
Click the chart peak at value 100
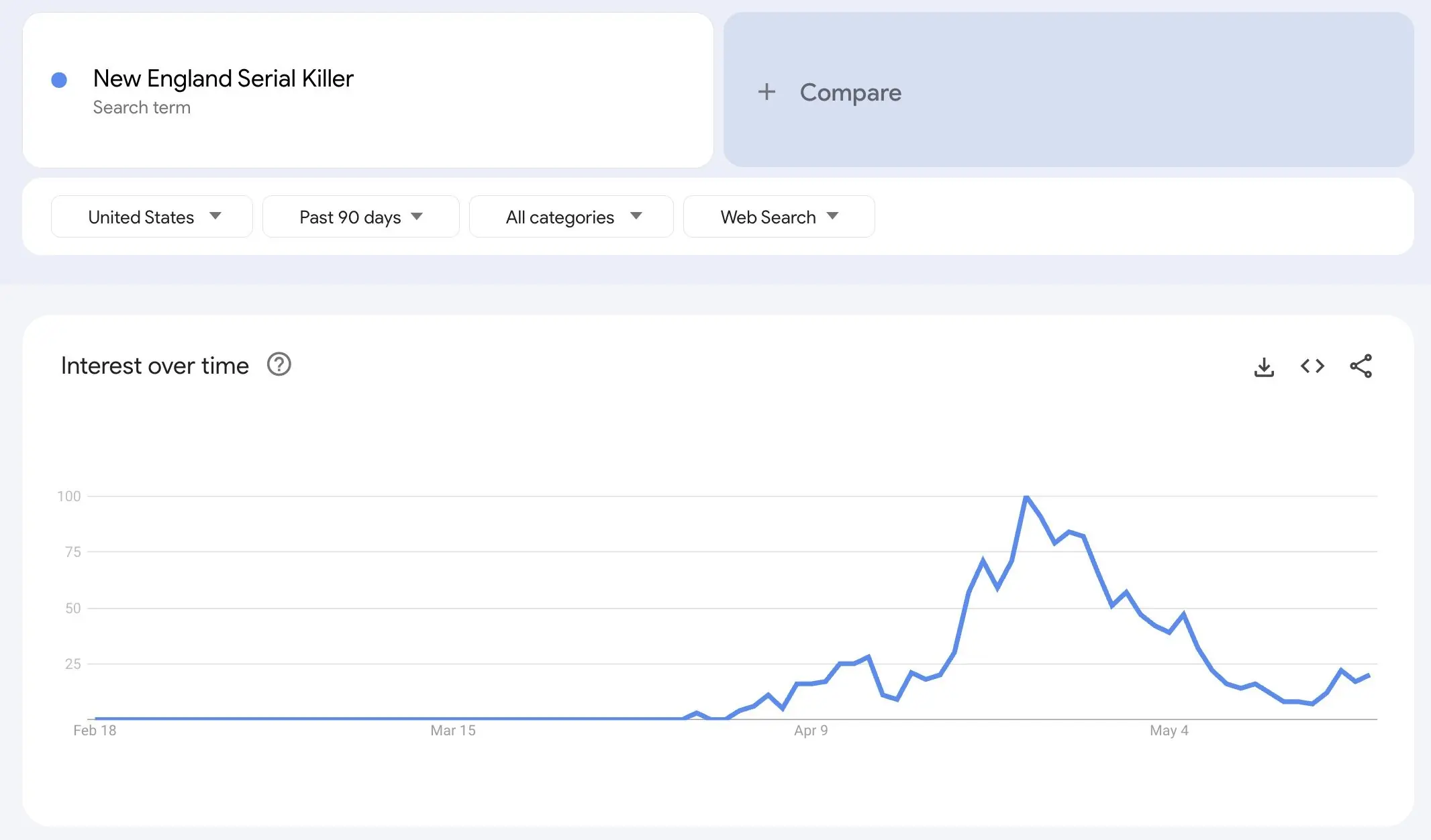coord(1026,496)
